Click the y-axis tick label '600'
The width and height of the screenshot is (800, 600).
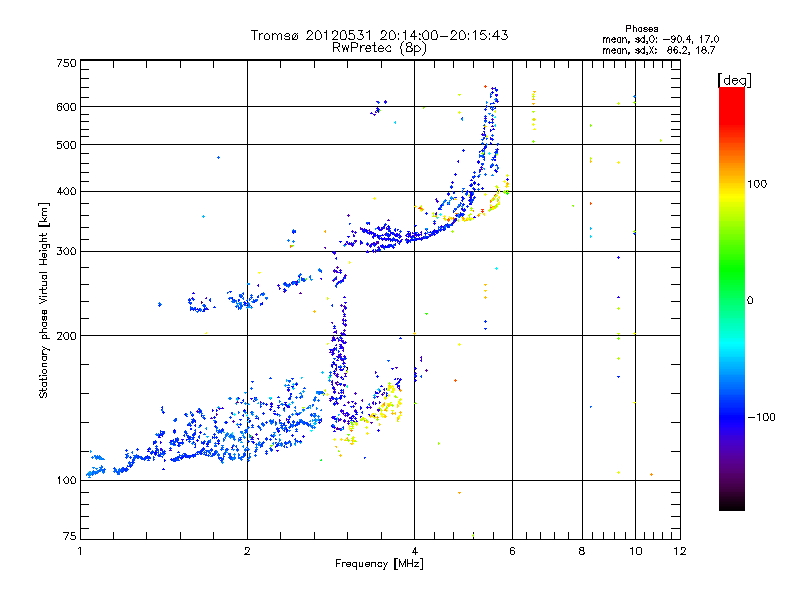pyautogui.click(x=66, y=107)
